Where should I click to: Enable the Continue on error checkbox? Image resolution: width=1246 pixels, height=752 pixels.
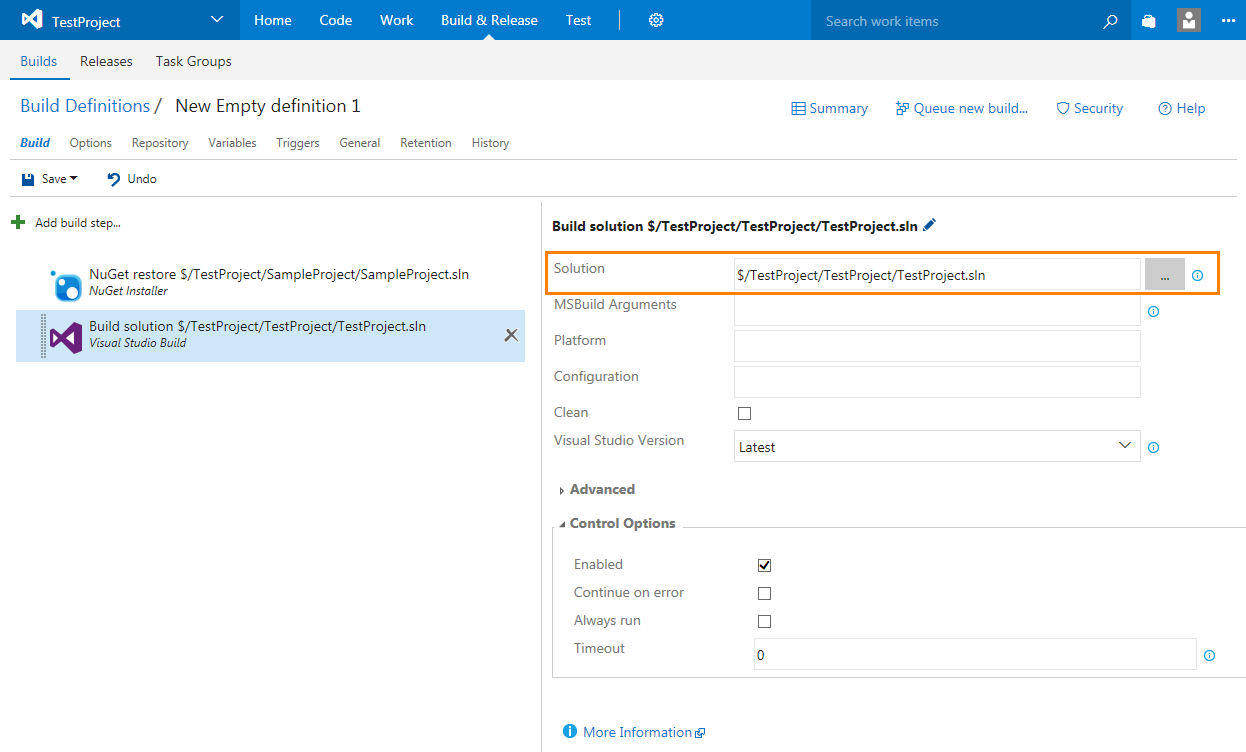click(764, 593)
